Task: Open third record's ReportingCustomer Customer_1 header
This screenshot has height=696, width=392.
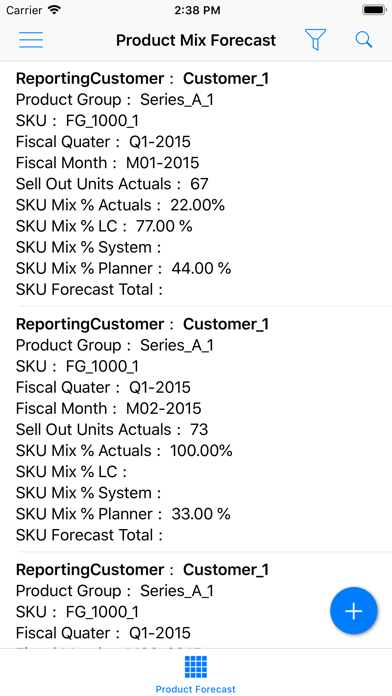Action: (x=142, y=569)
